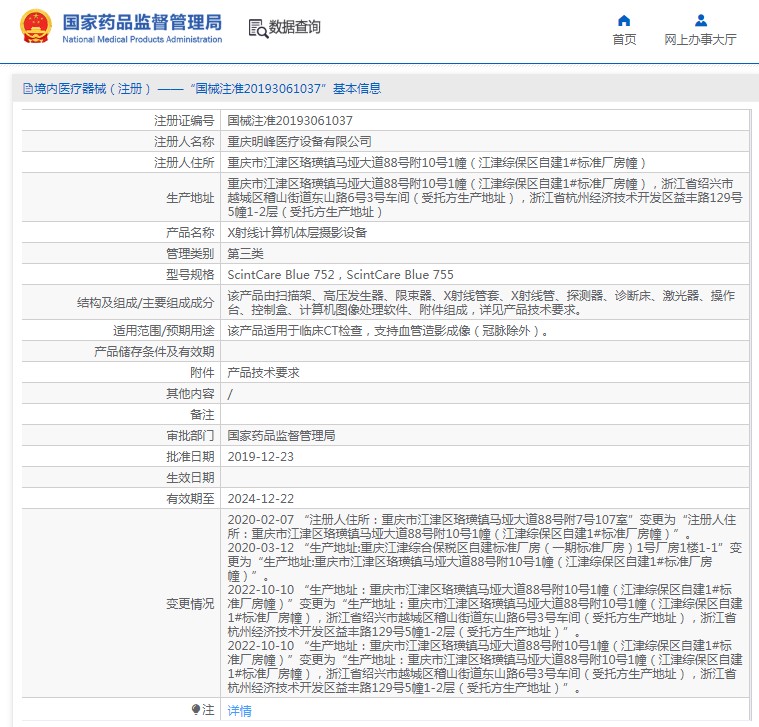Go to 首页 text link
The height and width of the screenshot is (727, 759).
click(x=624, y=40)
